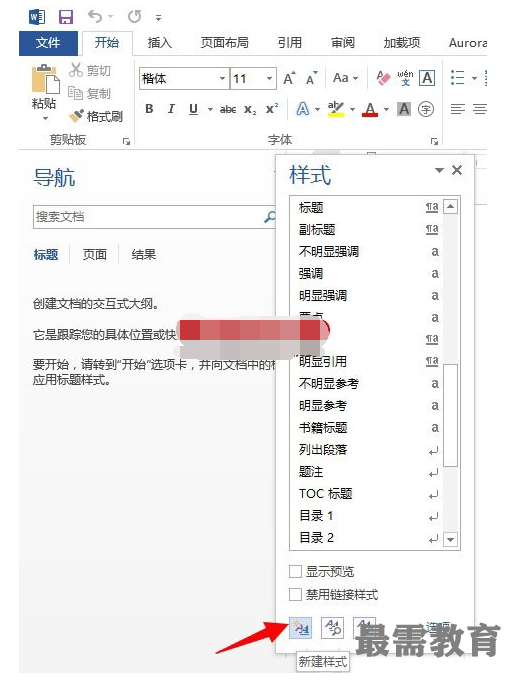This screenshot has width=507, height=680.
Task: Expand the Font dialog launcher
Action: coord(434,141)
